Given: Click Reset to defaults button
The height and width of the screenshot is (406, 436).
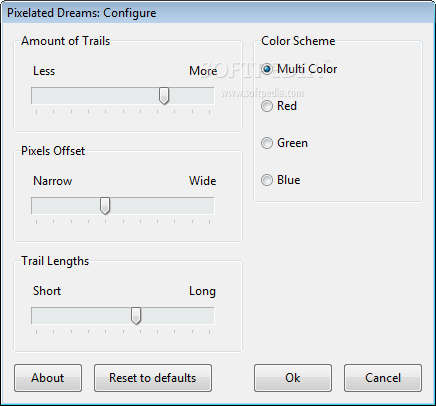Looking at the screenshot, I should (x=153, y=378).
